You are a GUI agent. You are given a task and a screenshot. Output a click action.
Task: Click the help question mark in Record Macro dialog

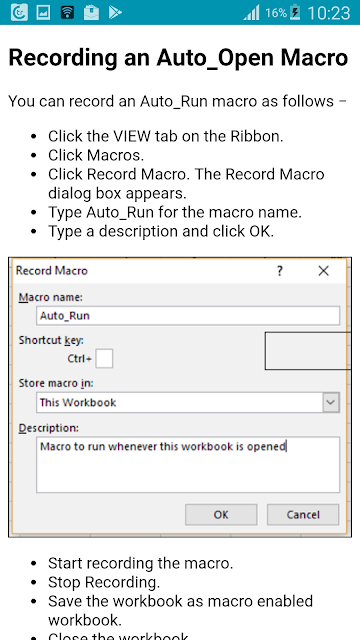click(280, 271)
